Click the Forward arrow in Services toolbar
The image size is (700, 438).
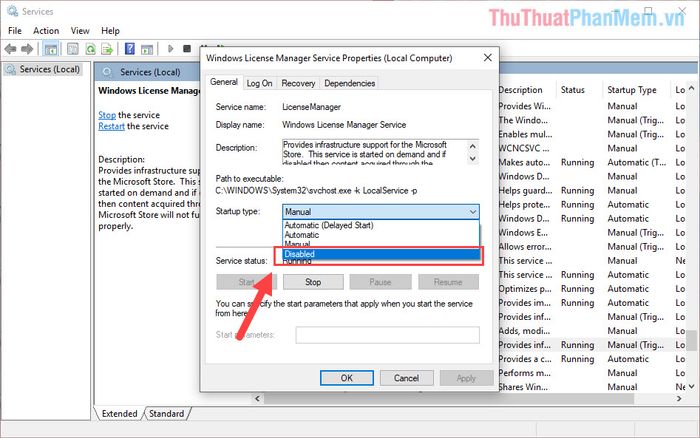[x=27, y=49]
